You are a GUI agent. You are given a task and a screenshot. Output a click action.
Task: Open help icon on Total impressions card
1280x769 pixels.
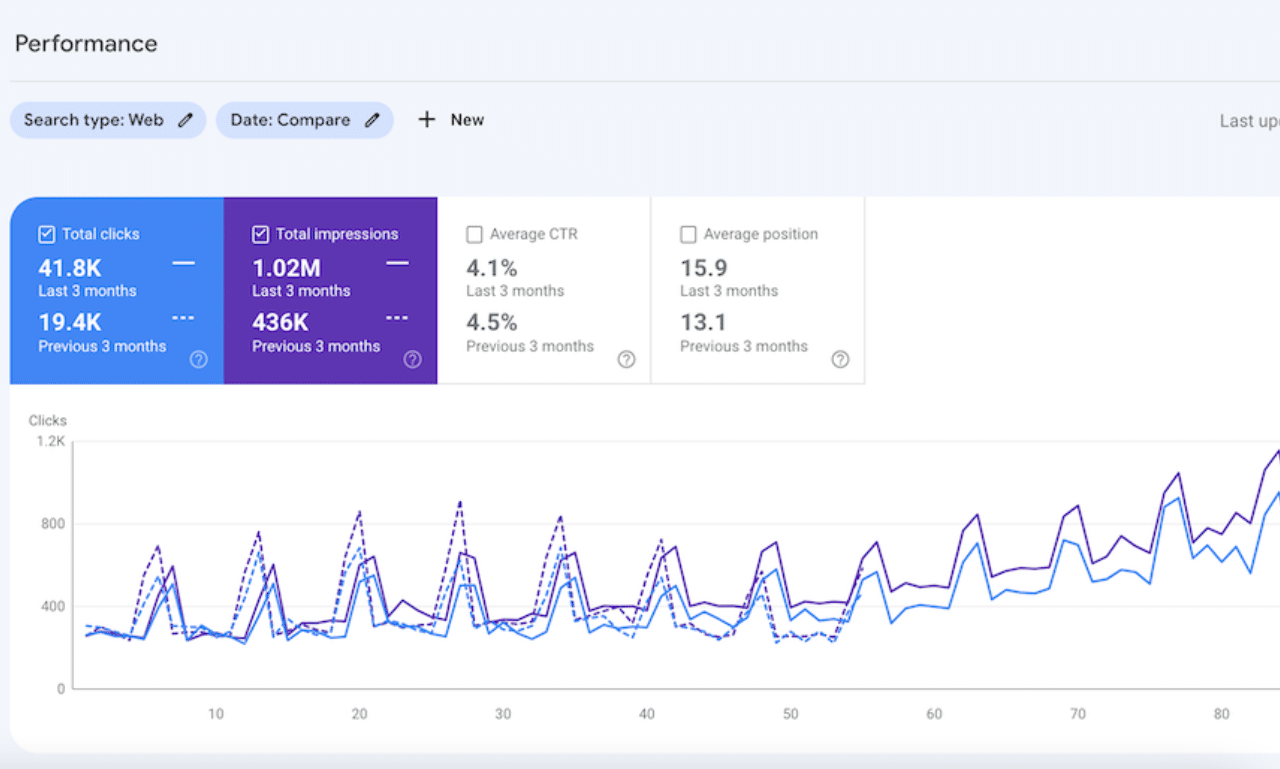(412, 360)
